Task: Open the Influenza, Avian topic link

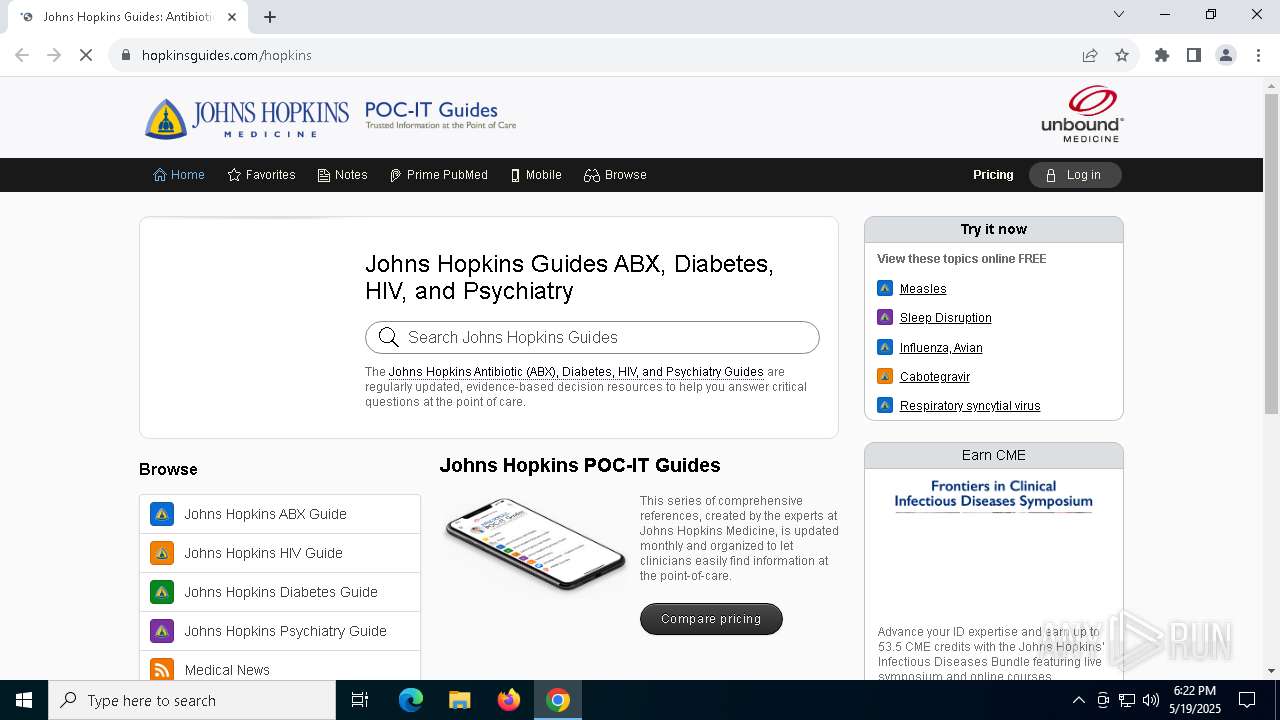Action: 941,347
